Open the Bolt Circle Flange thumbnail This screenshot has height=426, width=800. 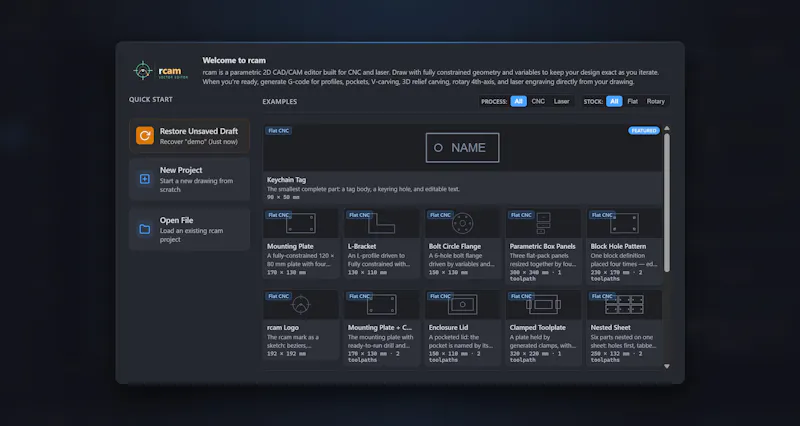point(463,223)
